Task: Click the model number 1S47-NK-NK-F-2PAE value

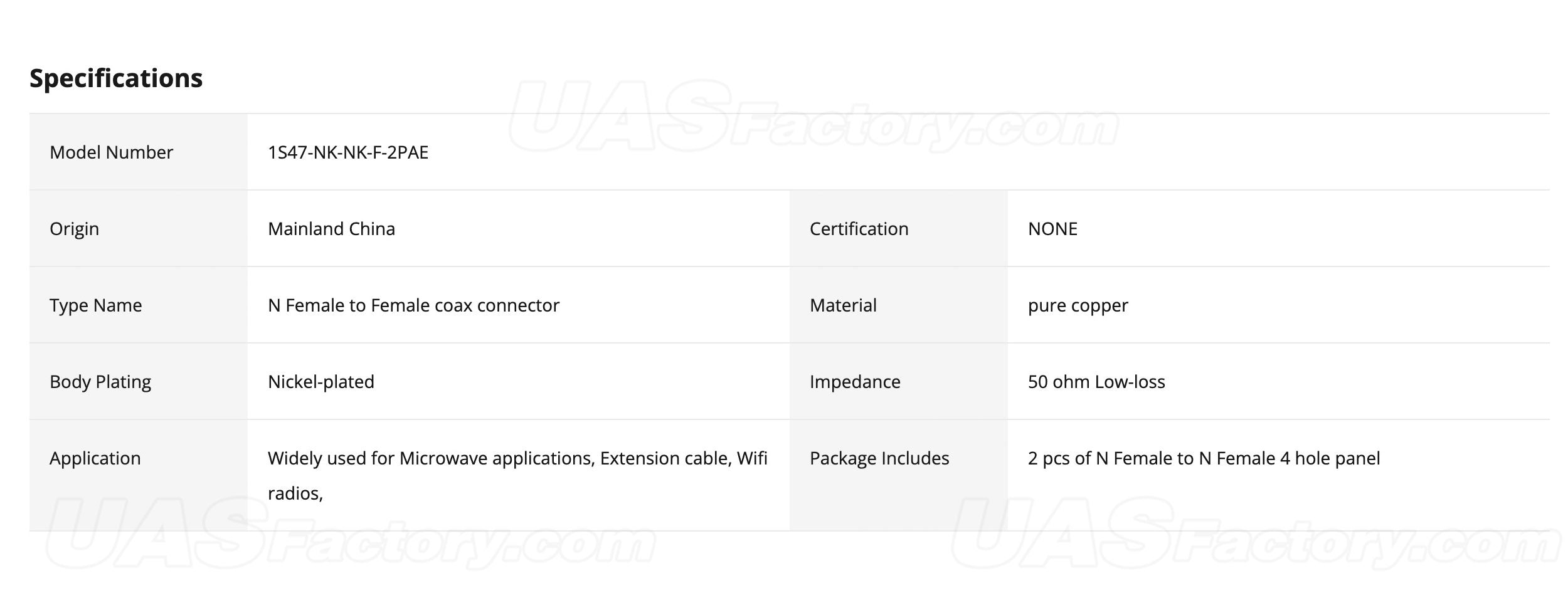Action: coord(348,152)
